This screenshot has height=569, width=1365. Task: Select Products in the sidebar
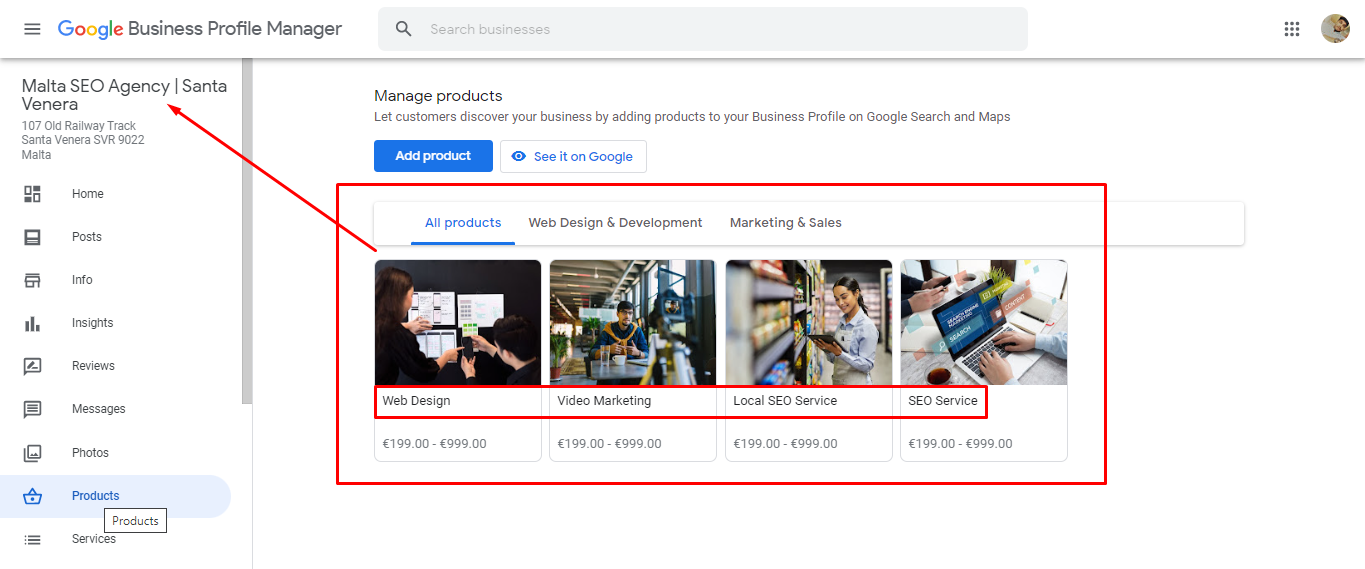[x=115, y=496]
